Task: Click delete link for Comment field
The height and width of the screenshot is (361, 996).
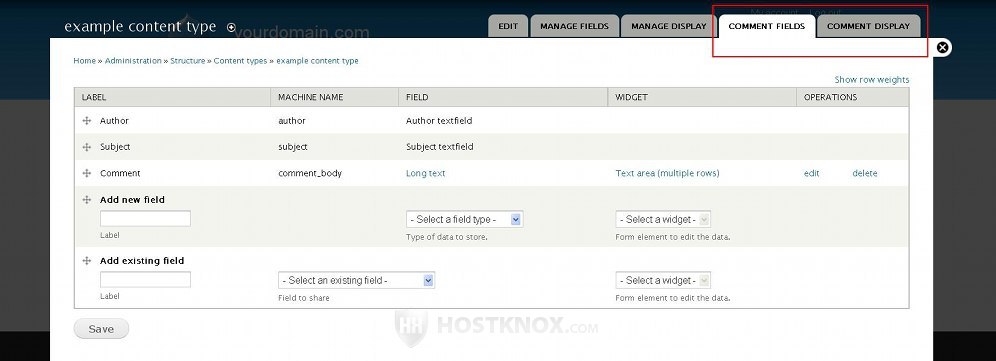Action: (865, 173)
